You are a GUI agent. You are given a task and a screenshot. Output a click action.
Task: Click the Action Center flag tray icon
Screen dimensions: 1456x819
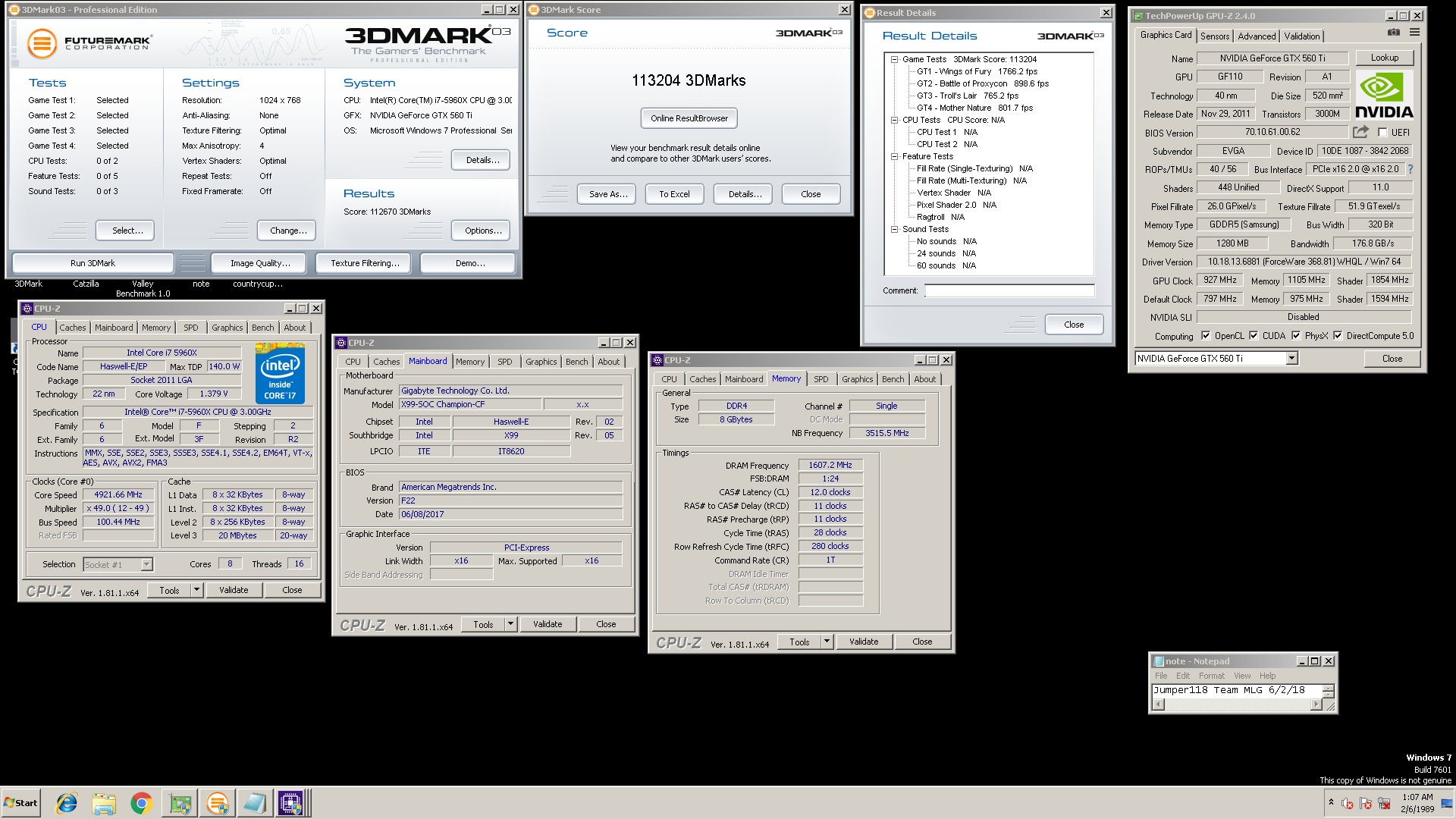click(x=1366, y=803)
